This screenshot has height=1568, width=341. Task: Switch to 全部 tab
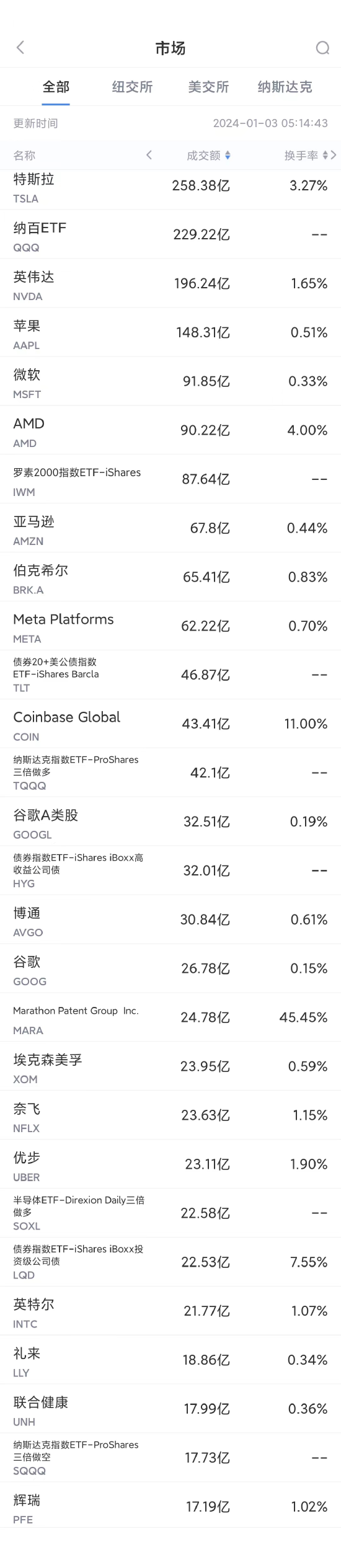point(56,87)
